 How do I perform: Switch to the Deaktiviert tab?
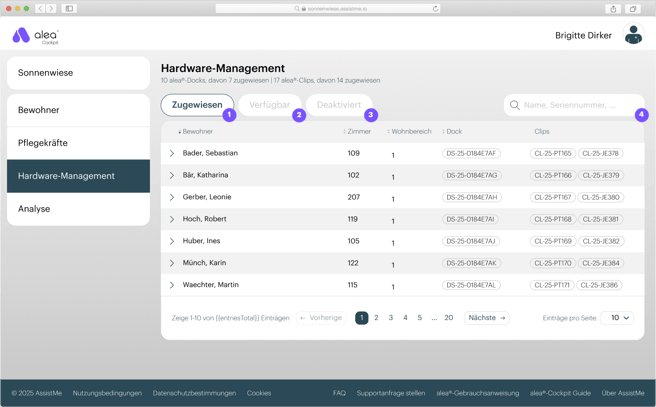tap(339, 105)
